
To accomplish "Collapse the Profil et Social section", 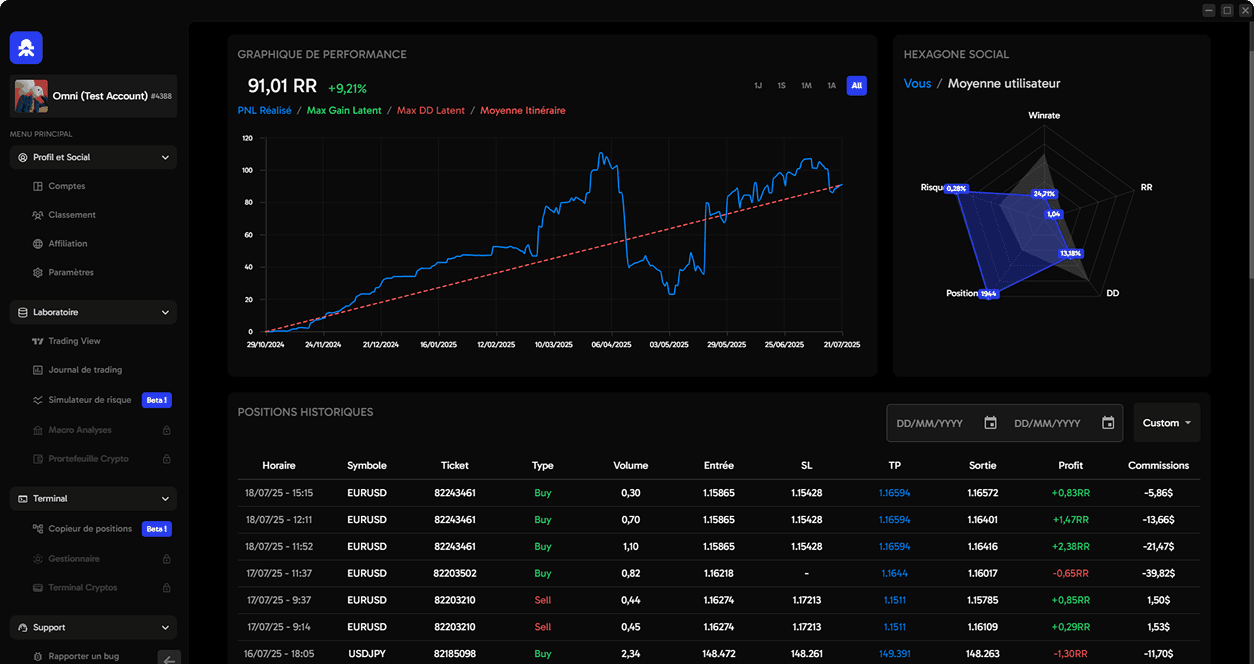I will click(x=165, y=157).
